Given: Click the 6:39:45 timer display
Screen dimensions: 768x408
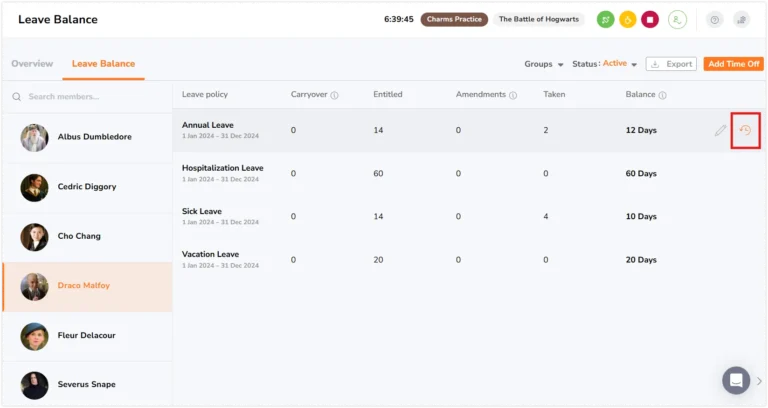Looking at the screenshot, I should click(x=399, y=20).
